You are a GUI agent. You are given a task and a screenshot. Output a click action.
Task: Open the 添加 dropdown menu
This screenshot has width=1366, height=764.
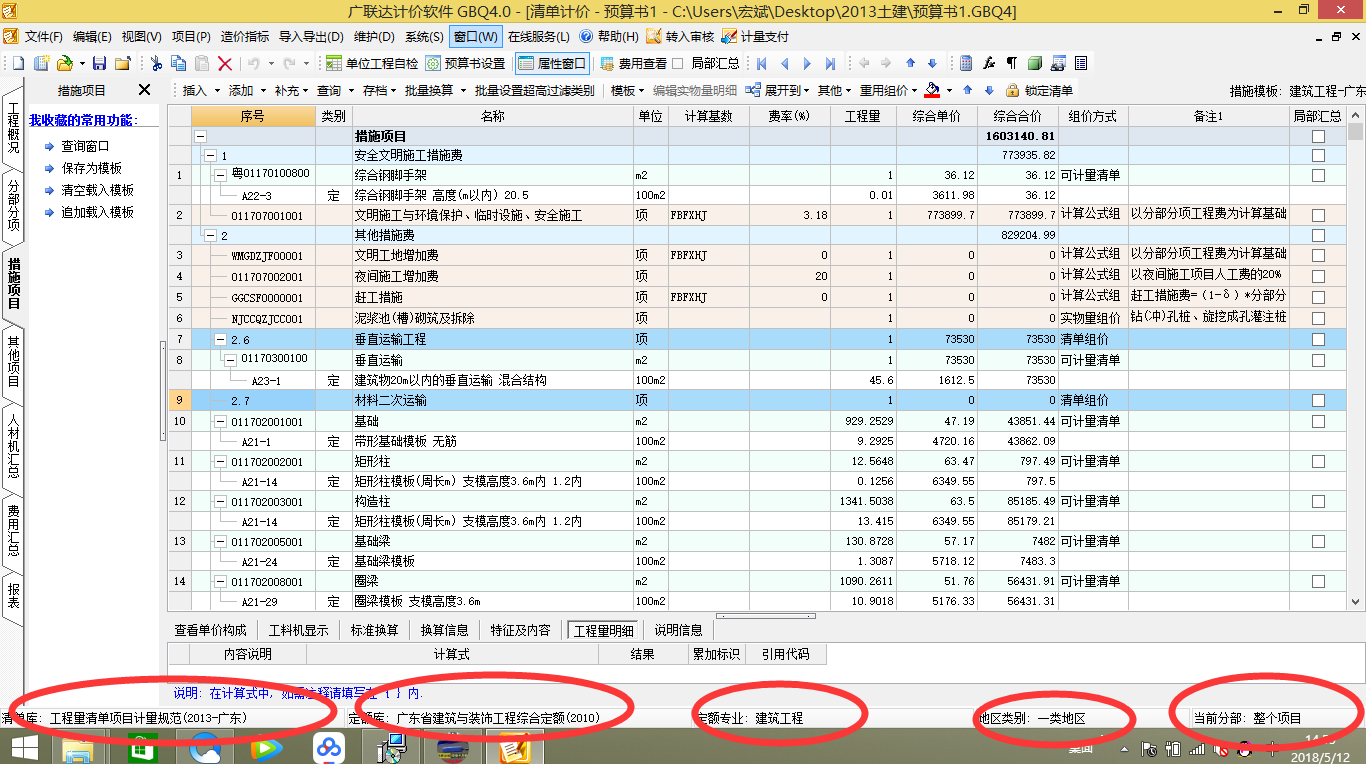pos(246,90)
